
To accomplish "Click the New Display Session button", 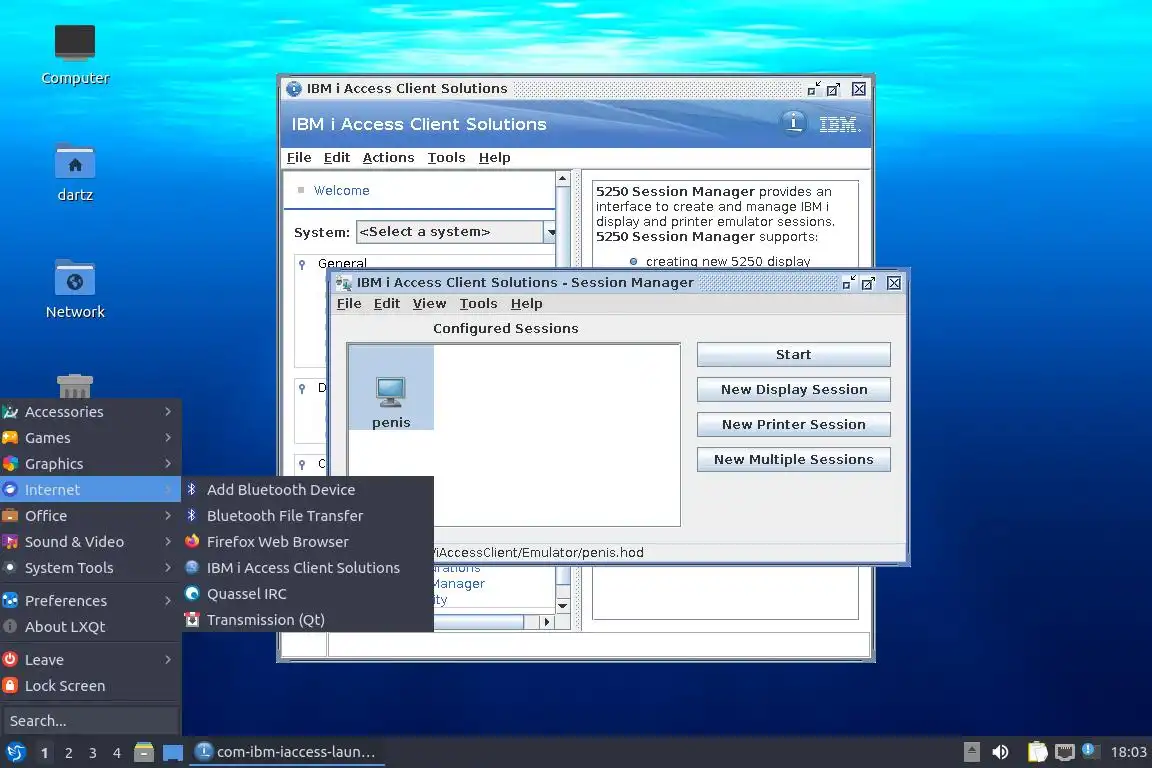I will coord(793,390).
